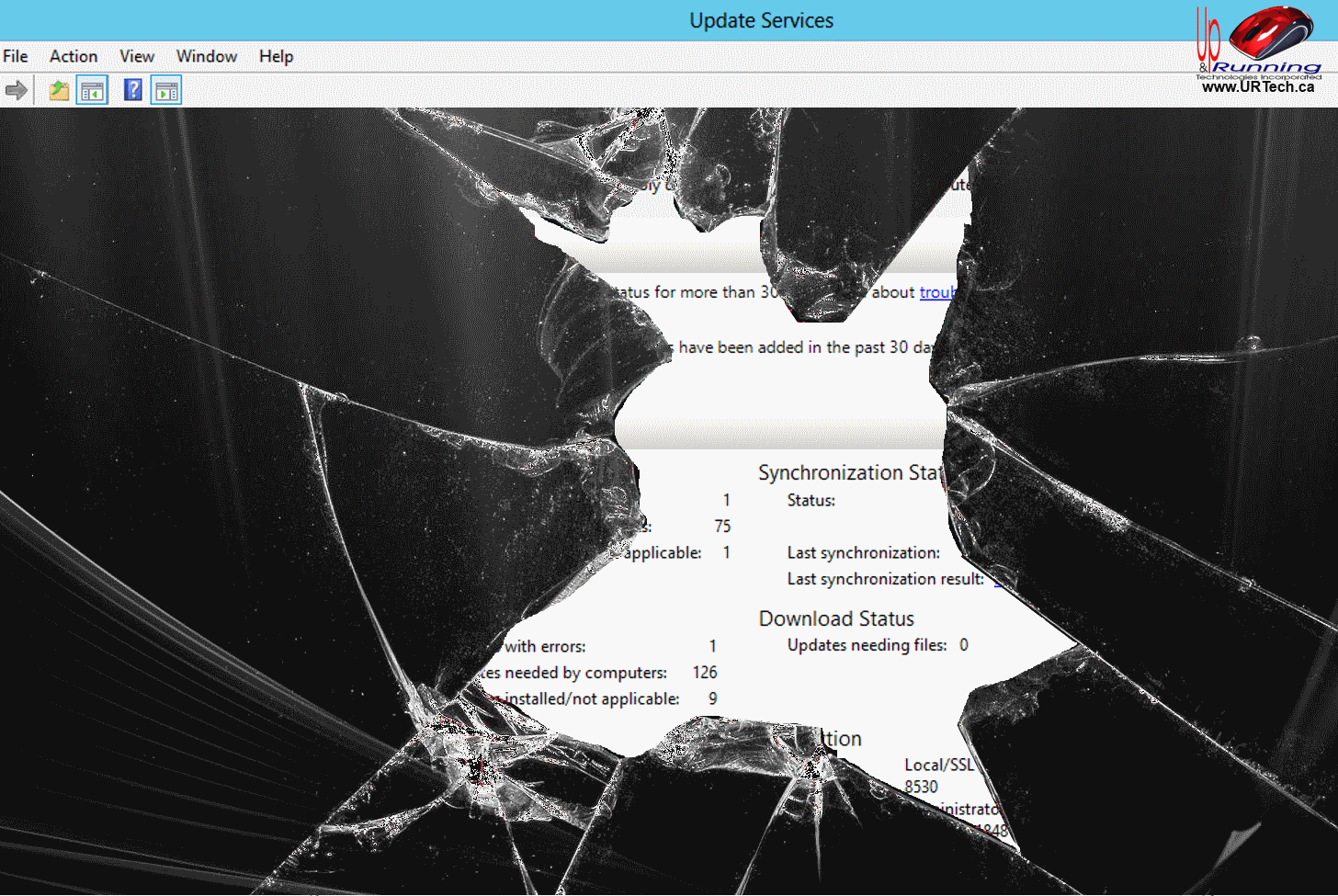The width and height of the screenshot is (1338, 896).
Task: Toggle the Show/Hide Action Pane icon
Action: [x=166, y=90]
